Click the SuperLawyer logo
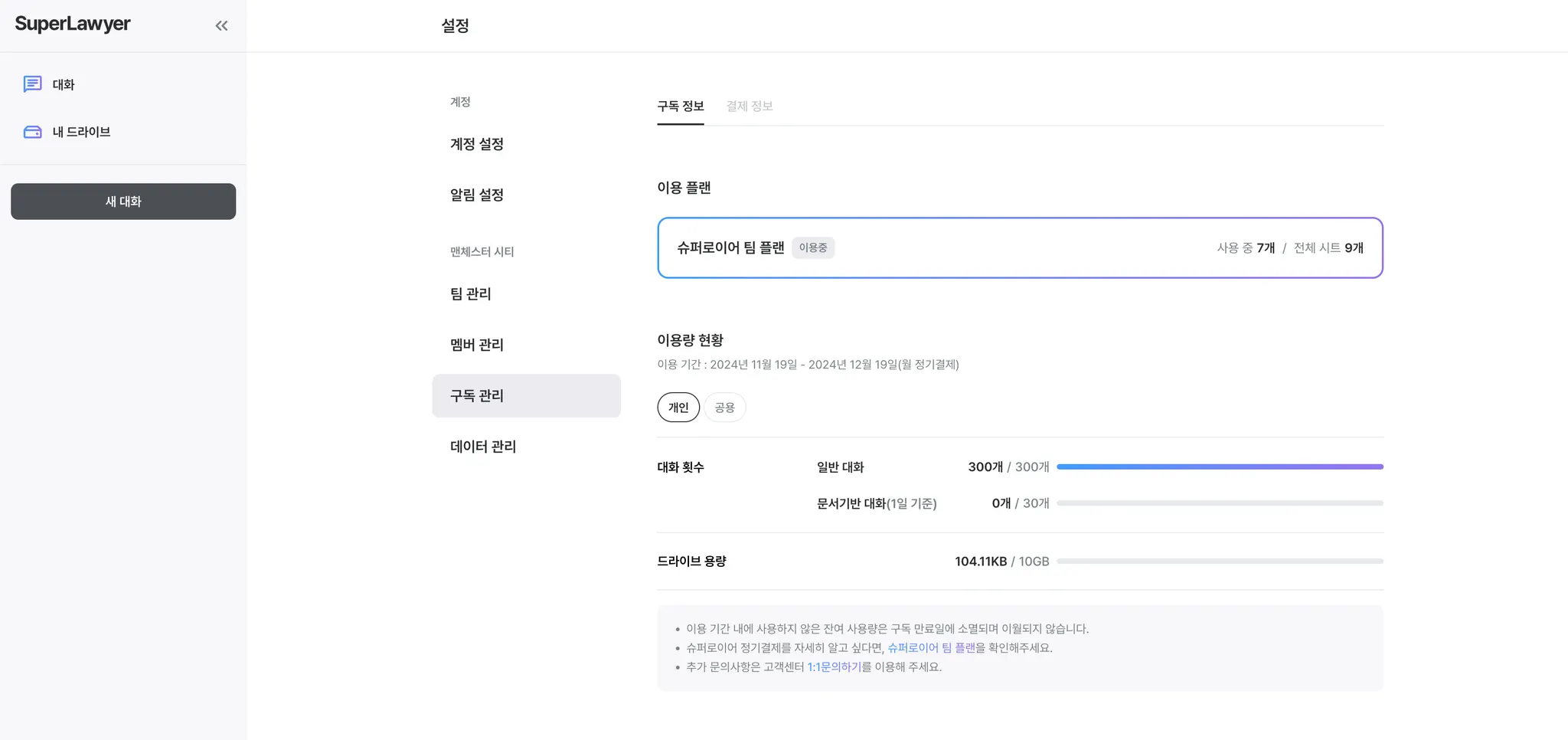The image size is (1568, 740). click(73, 24)
